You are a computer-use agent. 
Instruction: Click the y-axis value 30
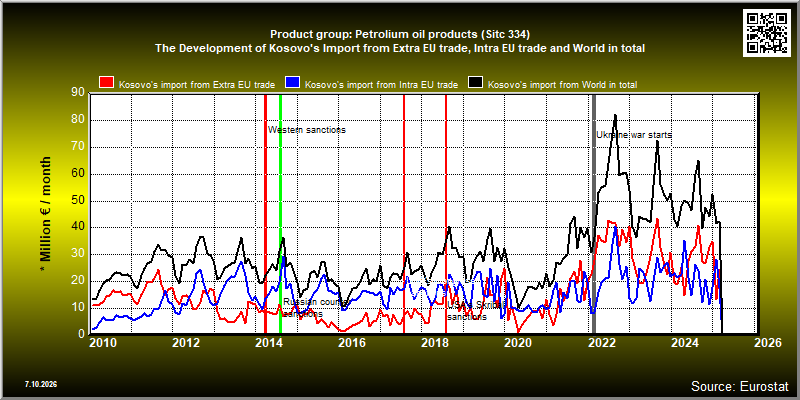(x=79, y=254)
